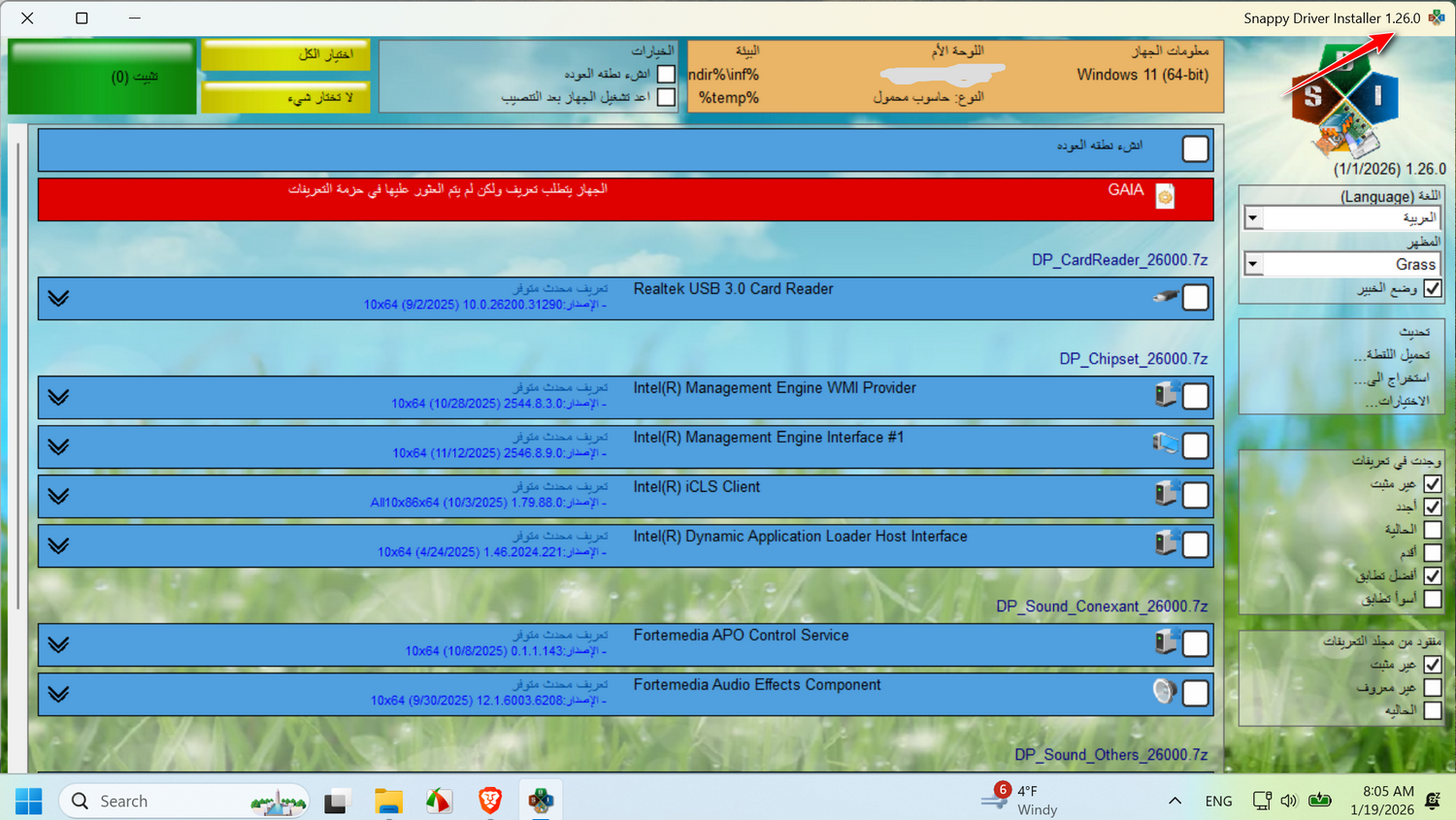Click the GAIA unknown device icon
This screenshot has height=820, width=1456.
click(x=1165, y=197)
